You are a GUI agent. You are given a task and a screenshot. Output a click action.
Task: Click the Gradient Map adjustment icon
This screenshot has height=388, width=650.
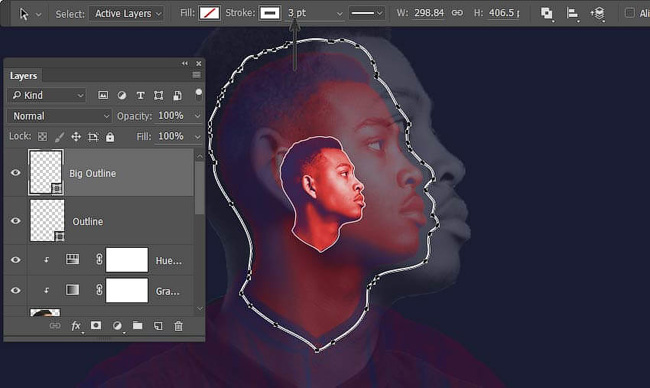[73, 290]
